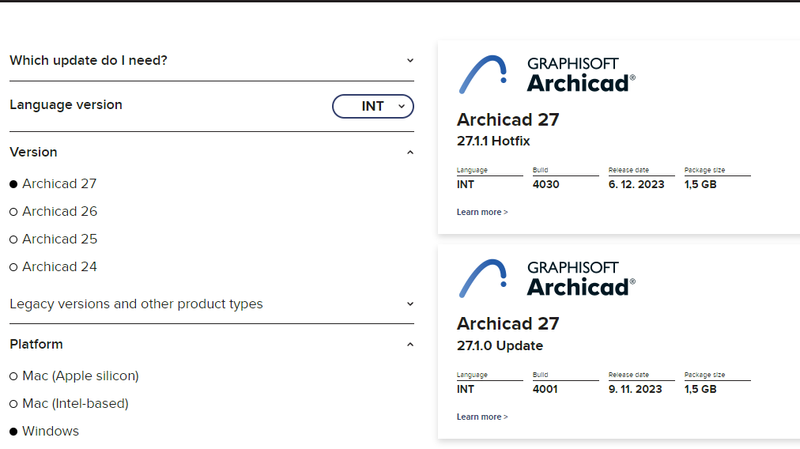Click the Version section heading
Screen dimensions: 800x449
(x=33, y=152)
